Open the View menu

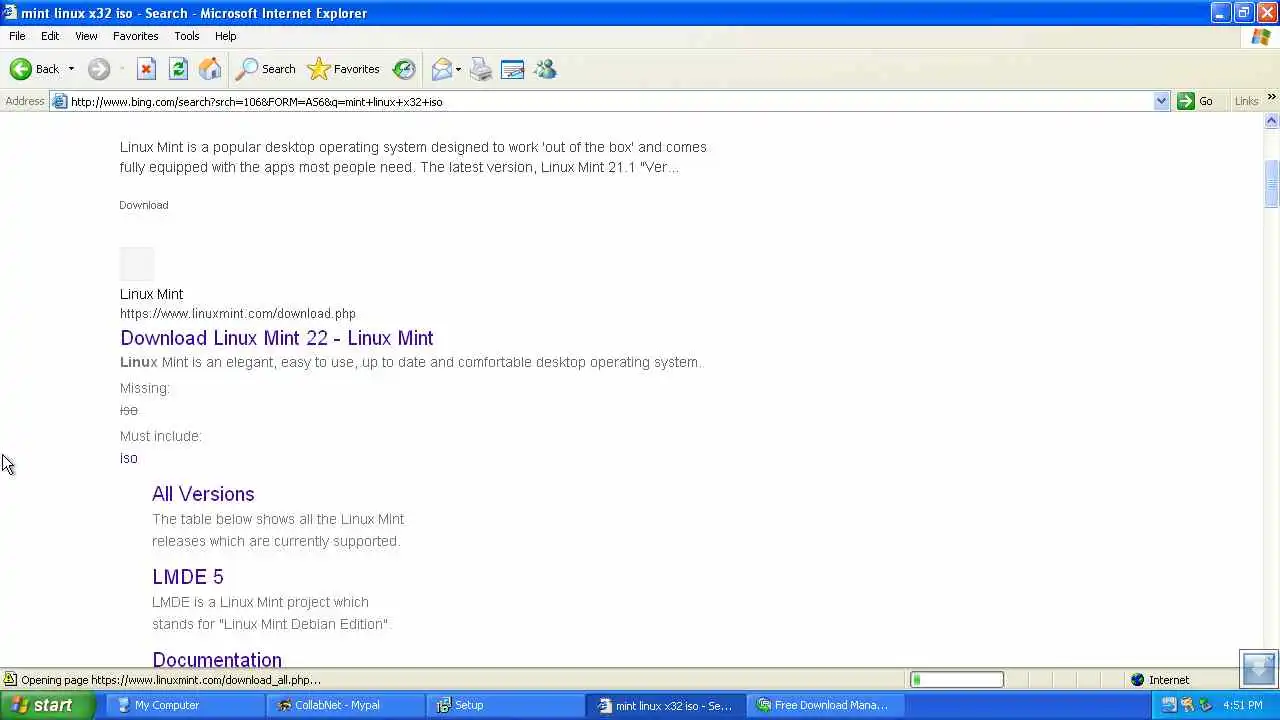pyautogui.click(x=86, y=36)
